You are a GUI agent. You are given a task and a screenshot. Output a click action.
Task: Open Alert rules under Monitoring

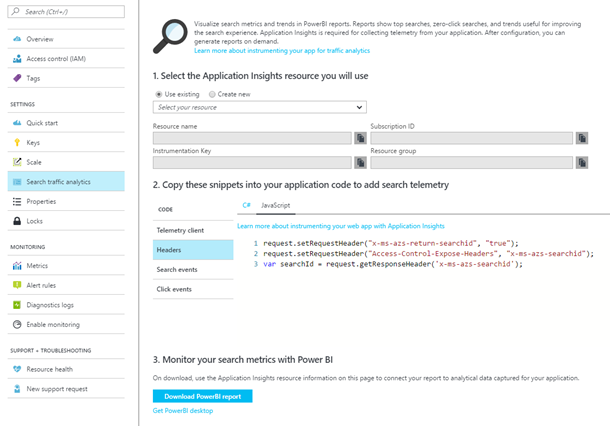66,285
